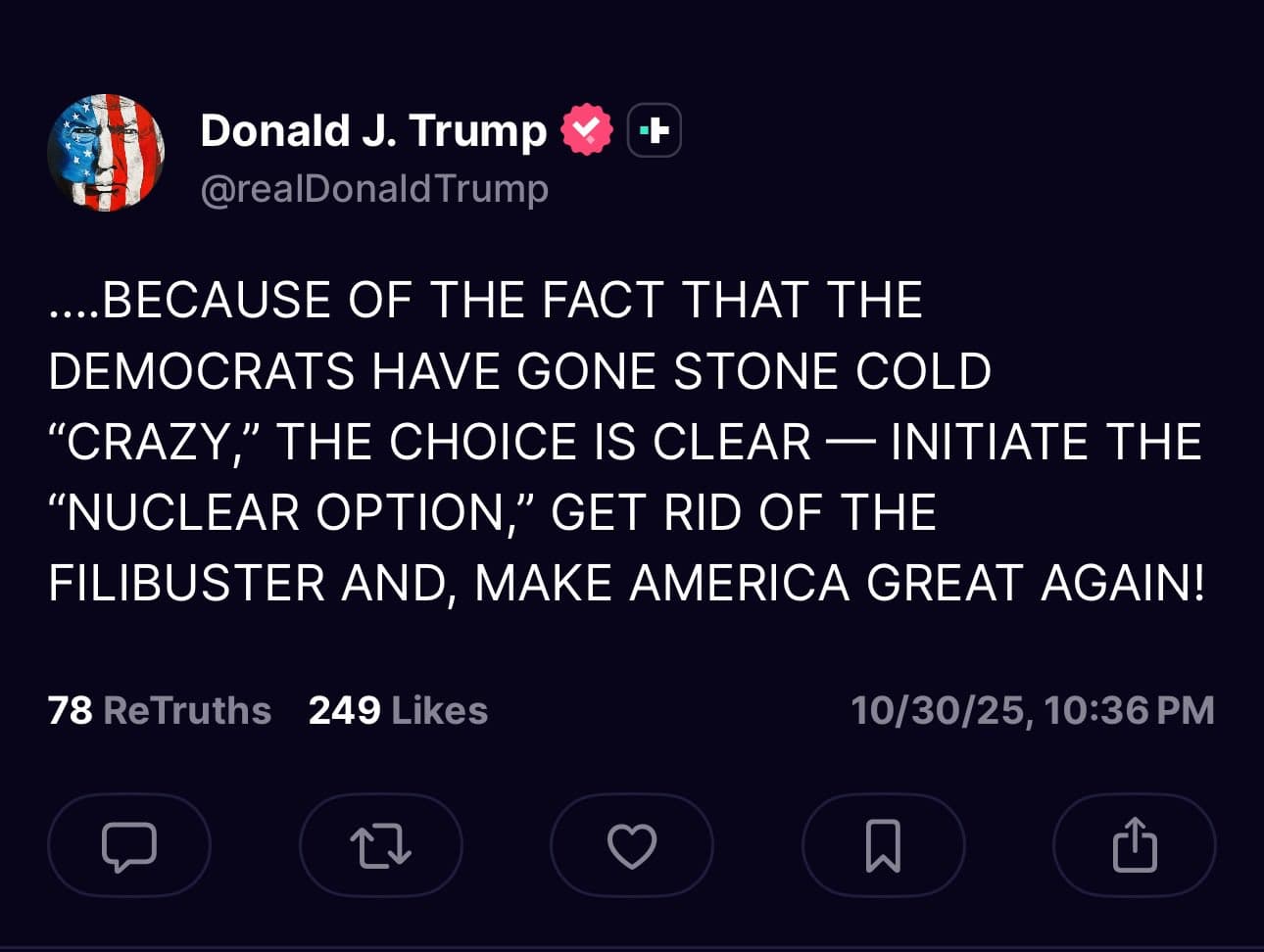
Task: Bookmark this post
Action: [x=883, y=845]
